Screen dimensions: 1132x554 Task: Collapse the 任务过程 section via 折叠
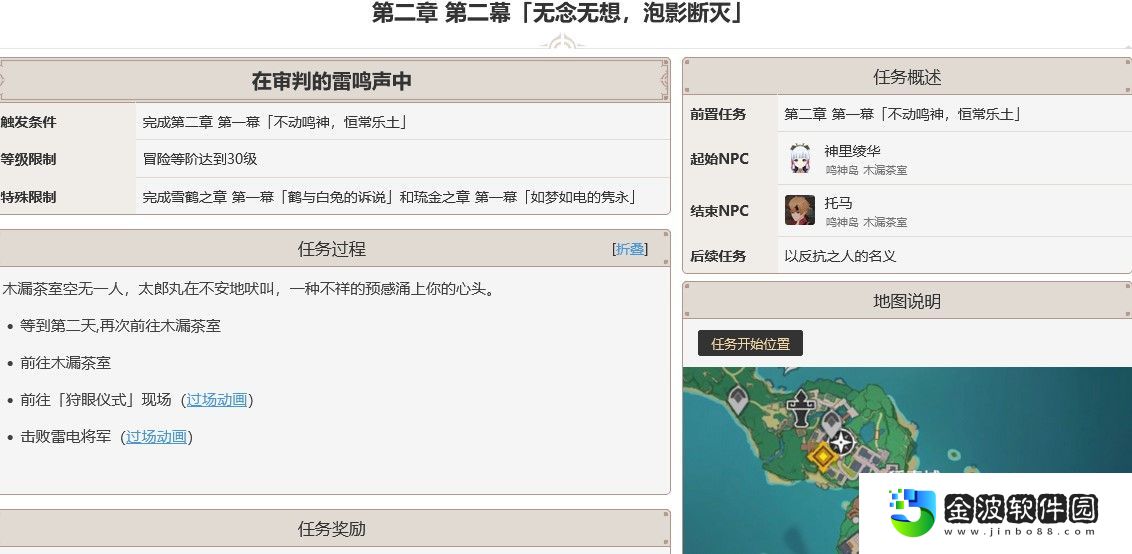point(630,249)
